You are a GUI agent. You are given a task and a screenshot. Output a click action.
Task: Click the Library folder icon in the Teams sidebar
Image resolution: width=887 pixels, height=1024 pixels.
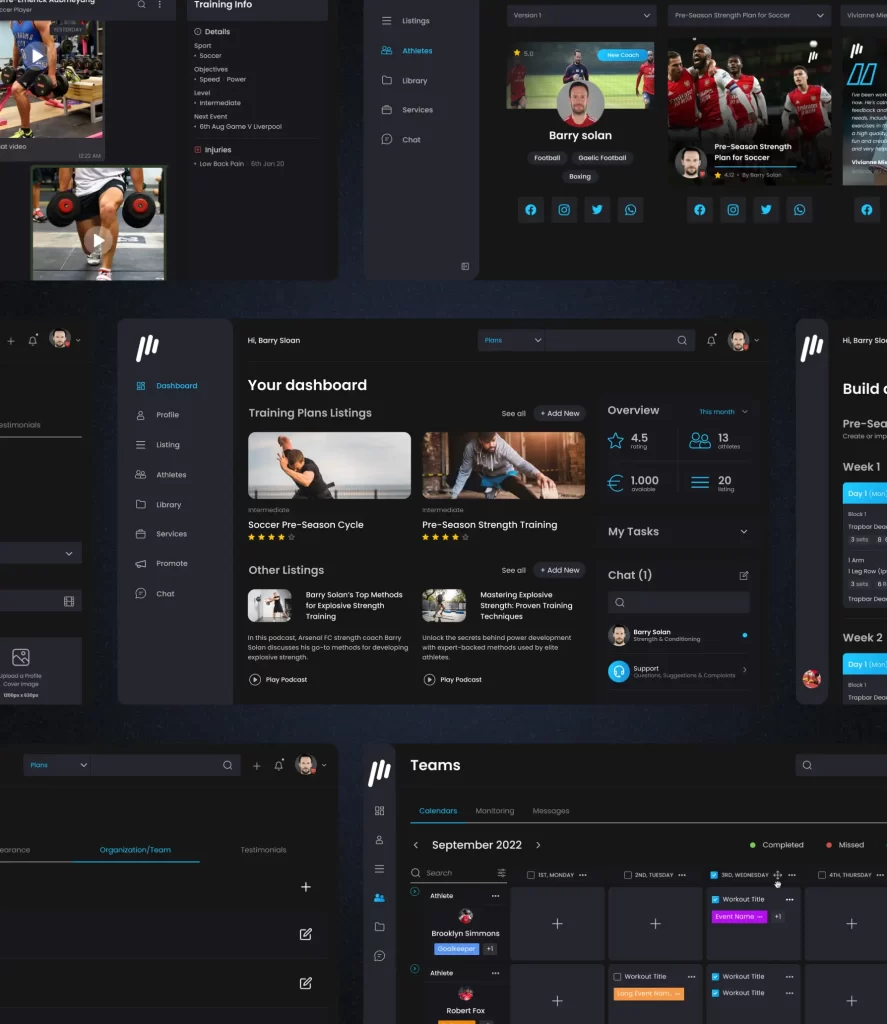tap(379, 927)
